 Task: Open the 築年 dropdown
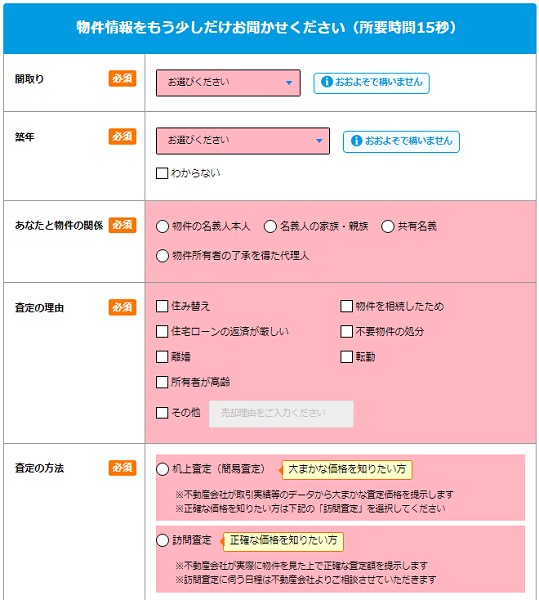coord(243,141)
